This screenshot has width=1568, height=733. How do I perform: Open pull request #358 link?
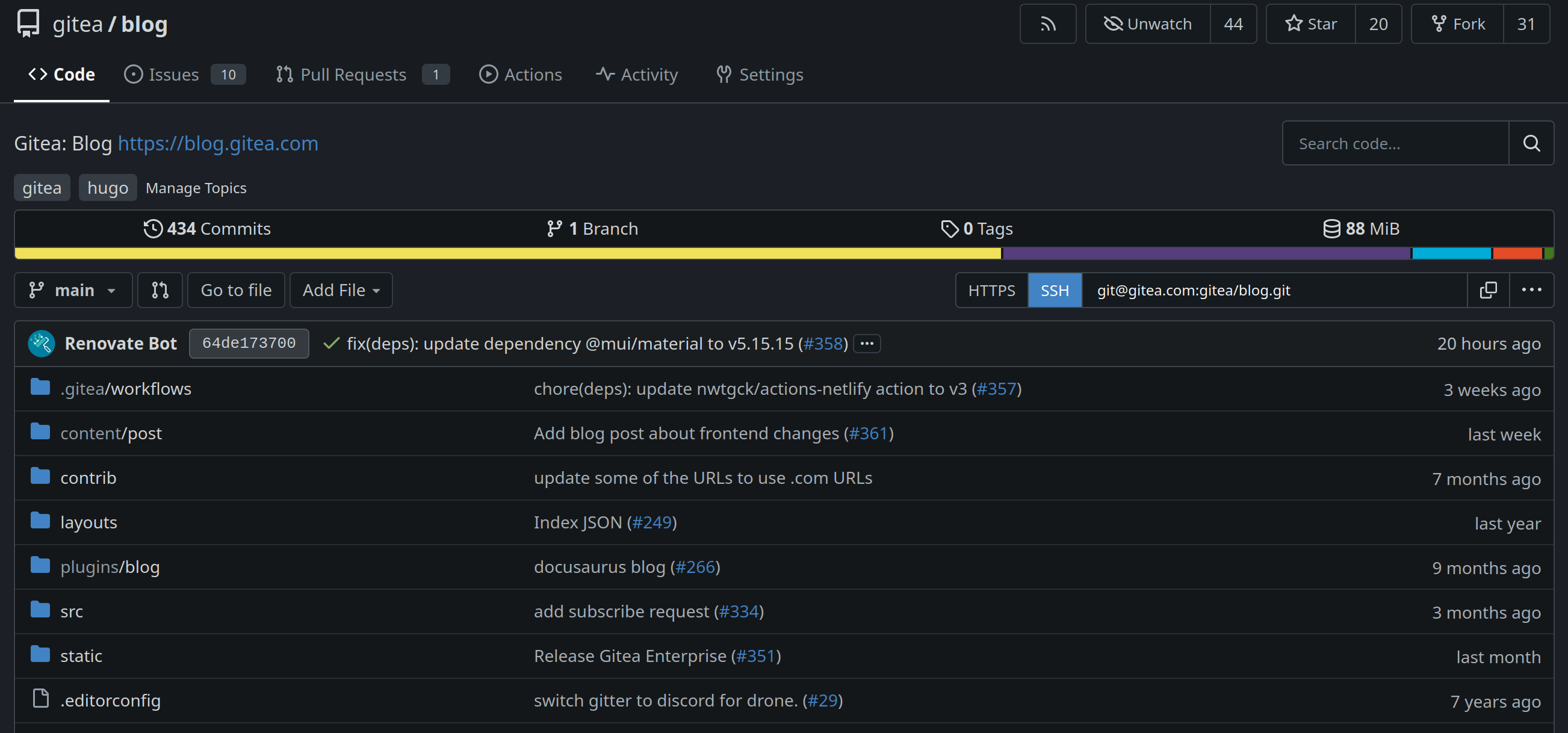pyautogui.click(x=823, y=344)
